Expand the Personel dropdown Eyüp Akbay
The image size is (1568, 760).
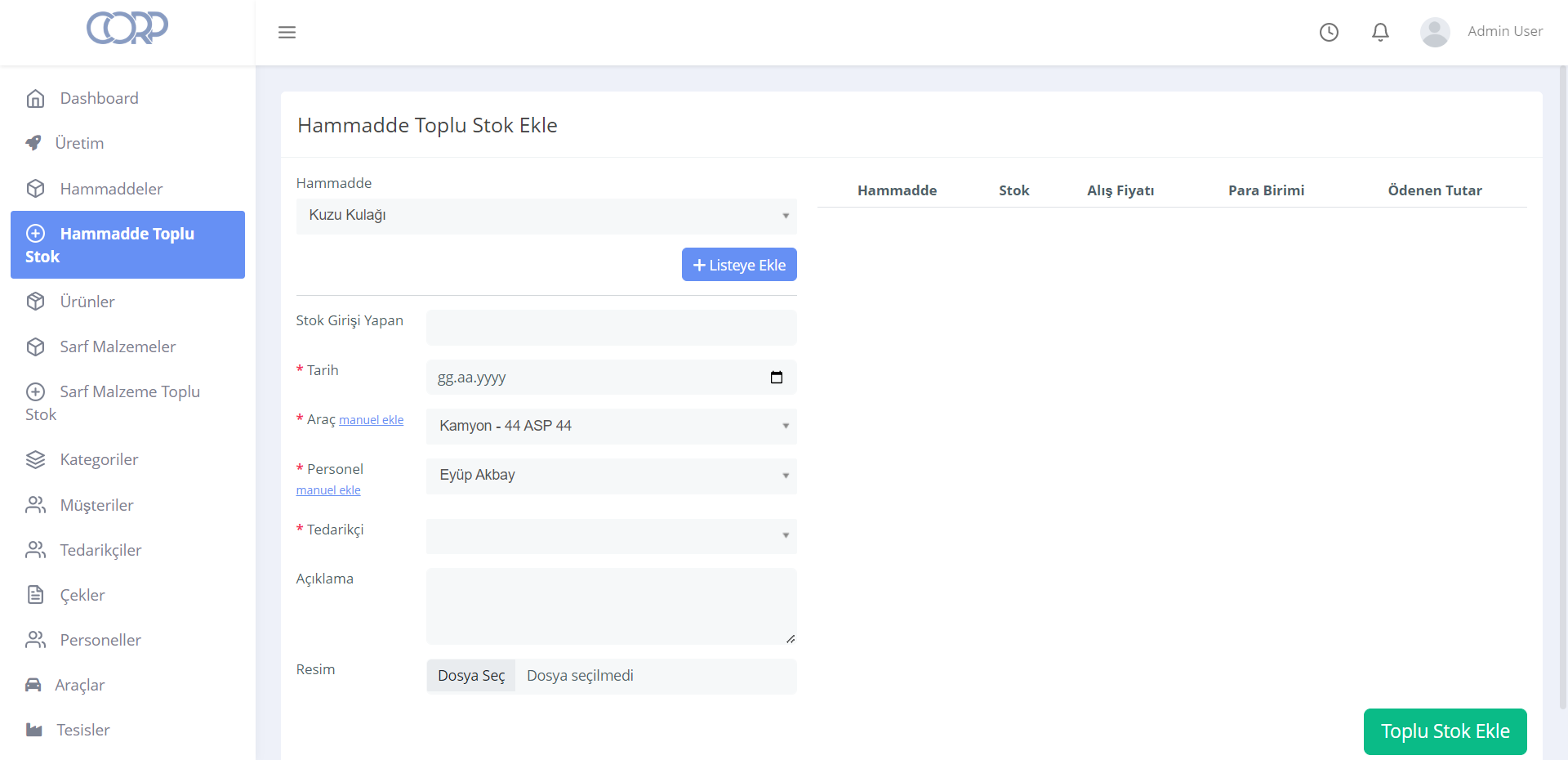pyautogui.click(x=611, y=476)
